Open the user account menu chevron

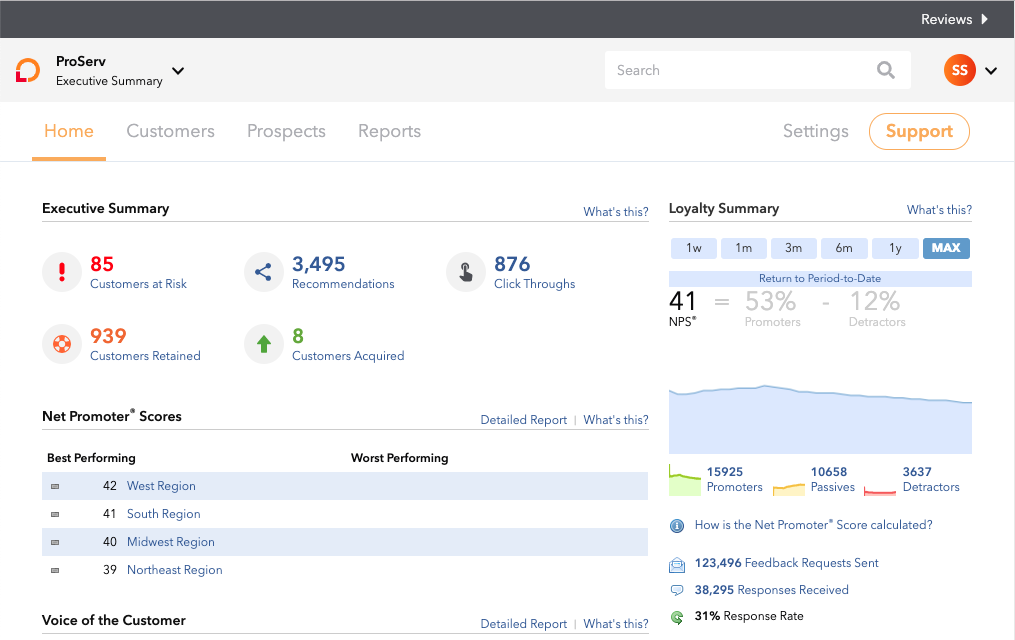(991, 71)
